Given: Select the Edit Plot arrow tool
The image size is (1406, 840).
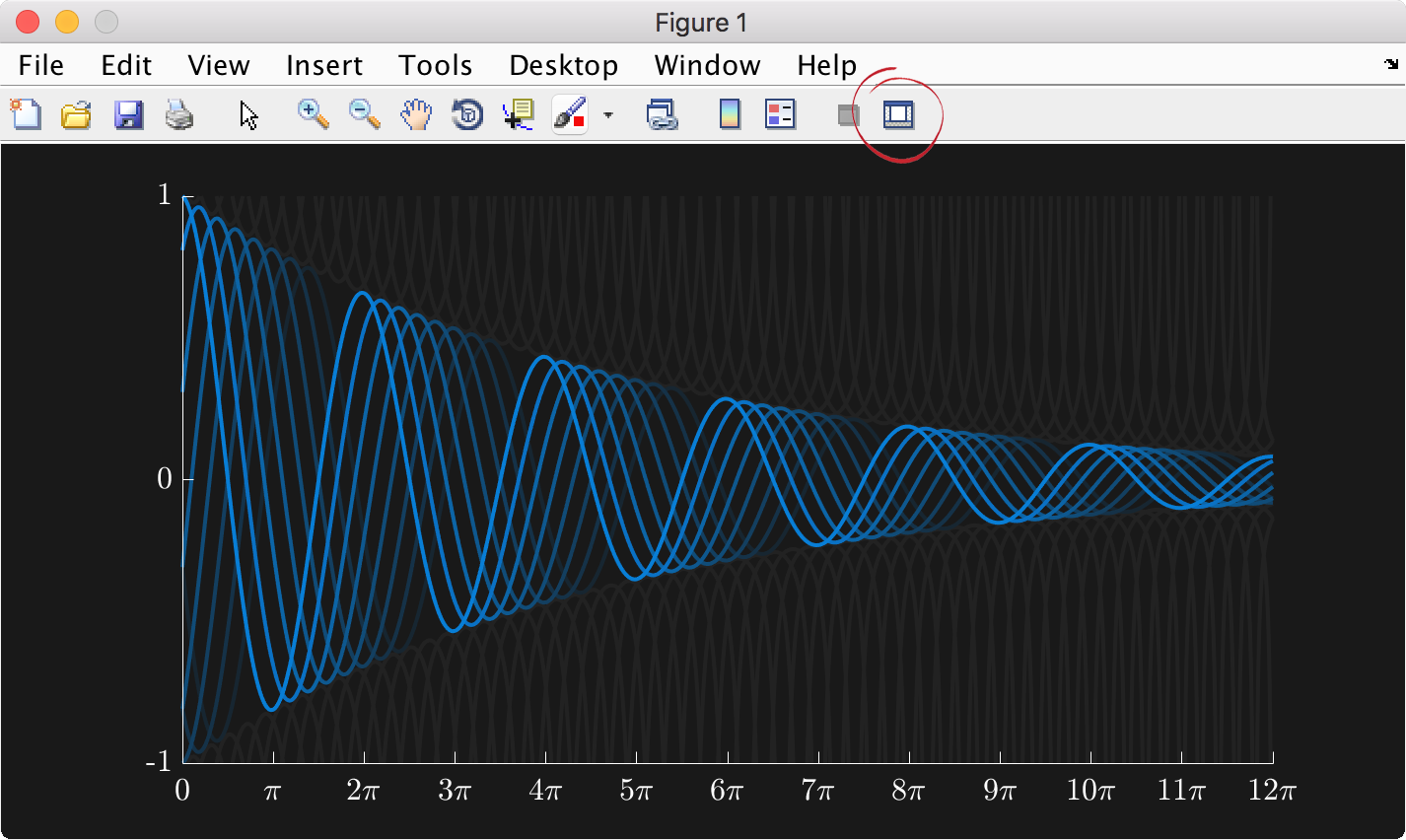Looking at the screenshot, I should point(248,115).
